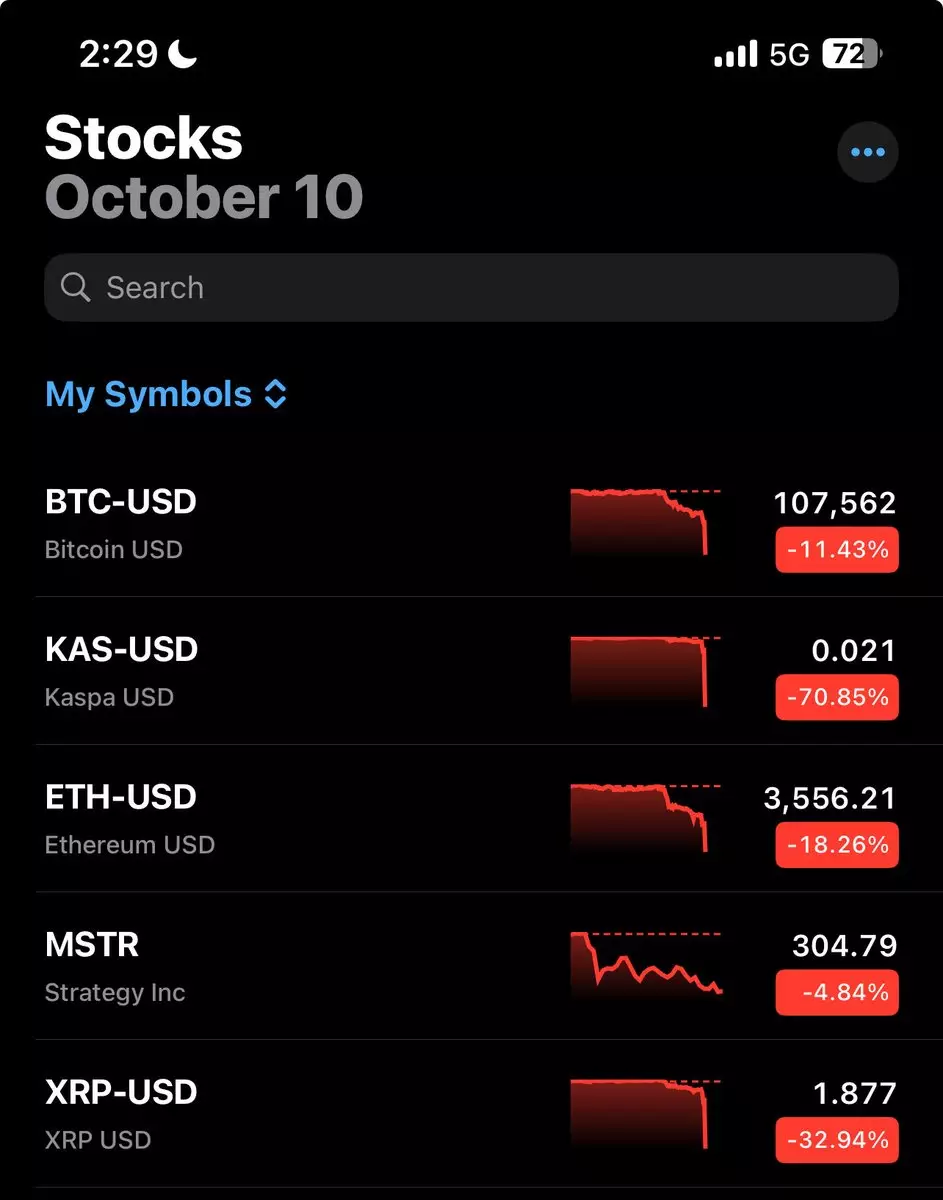Toggle KAS-USD -70.85% change badge
Screen dimensions: 943x1200
coord(837,697)
